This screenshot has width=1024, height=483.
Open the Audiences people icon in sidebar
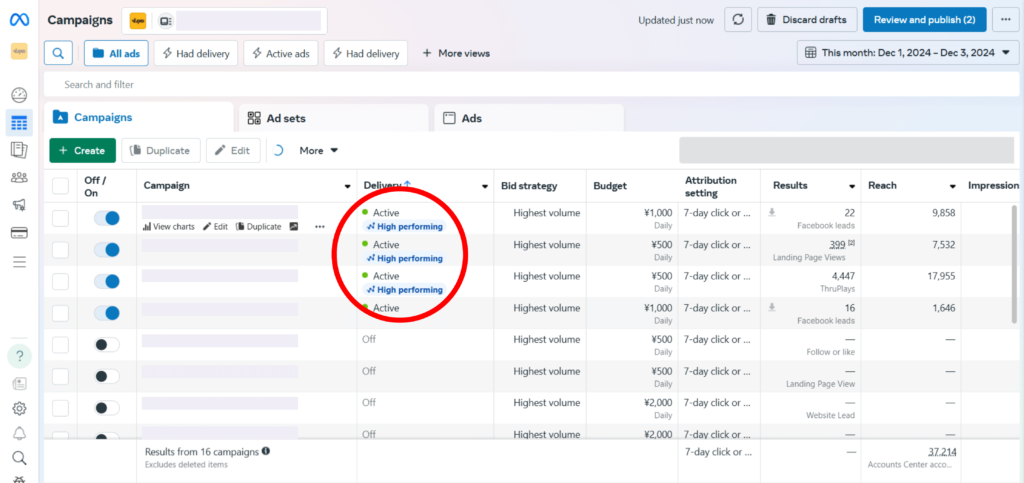(18, 178)
